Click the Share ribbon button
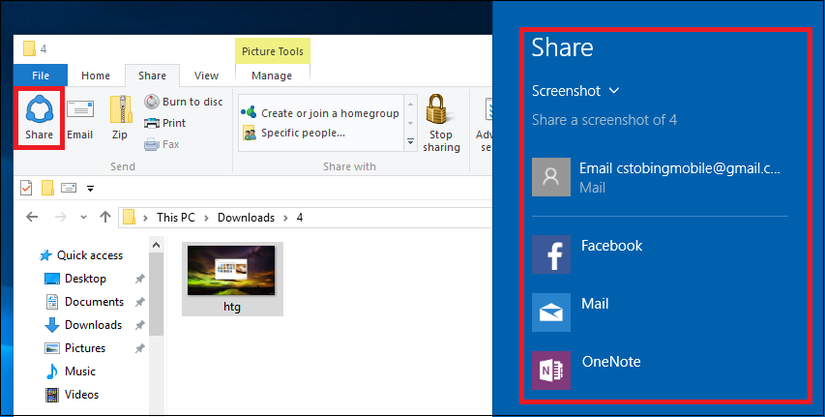Image resolution: width=825 pixels, height=417 pixels. coord(40,118)
